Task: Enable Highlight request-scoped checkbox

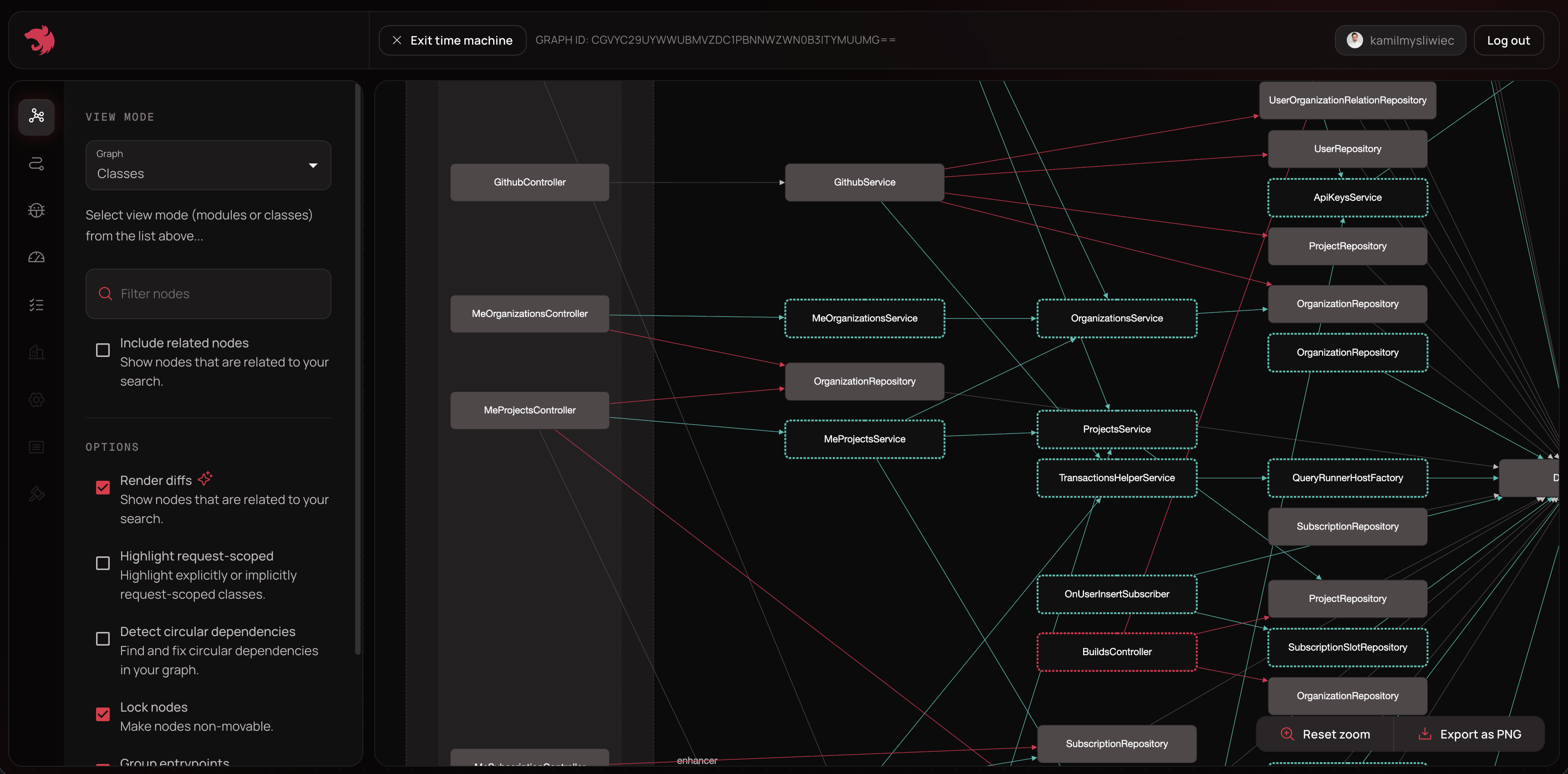Action: click(103, 563)
